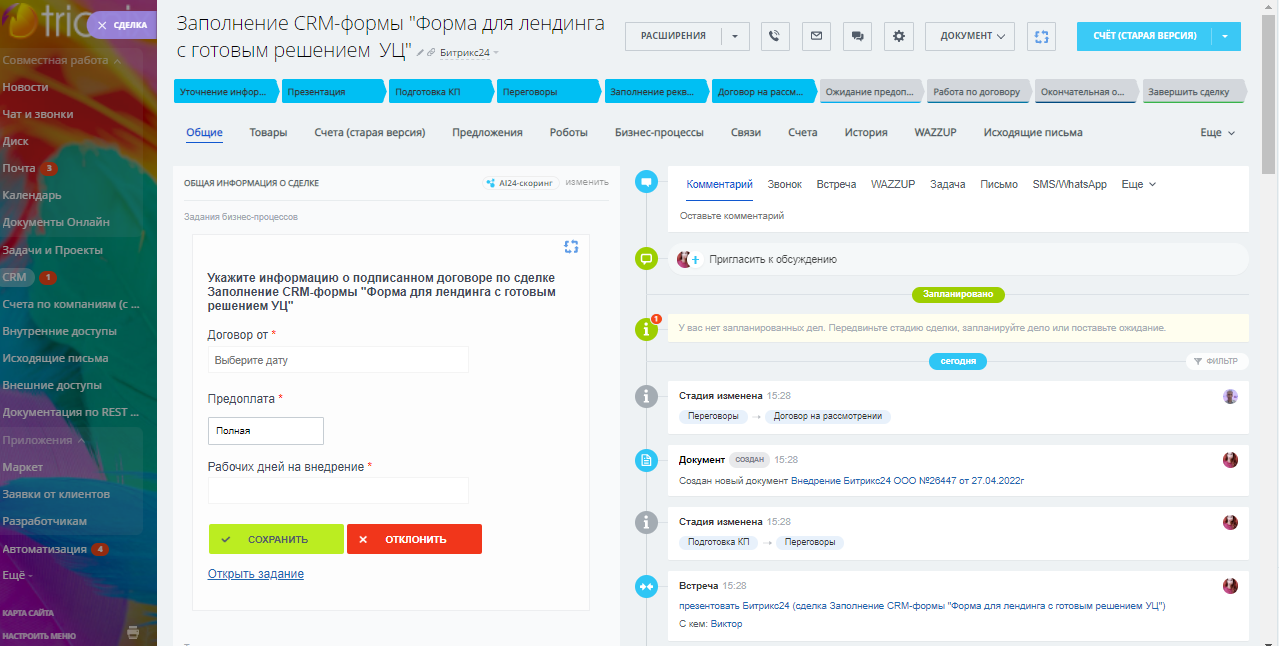Image resolution: width=1279 pixels, height=646 pixels.
Task: Click the phone call icon in toolbar
Action: point(775,36)
